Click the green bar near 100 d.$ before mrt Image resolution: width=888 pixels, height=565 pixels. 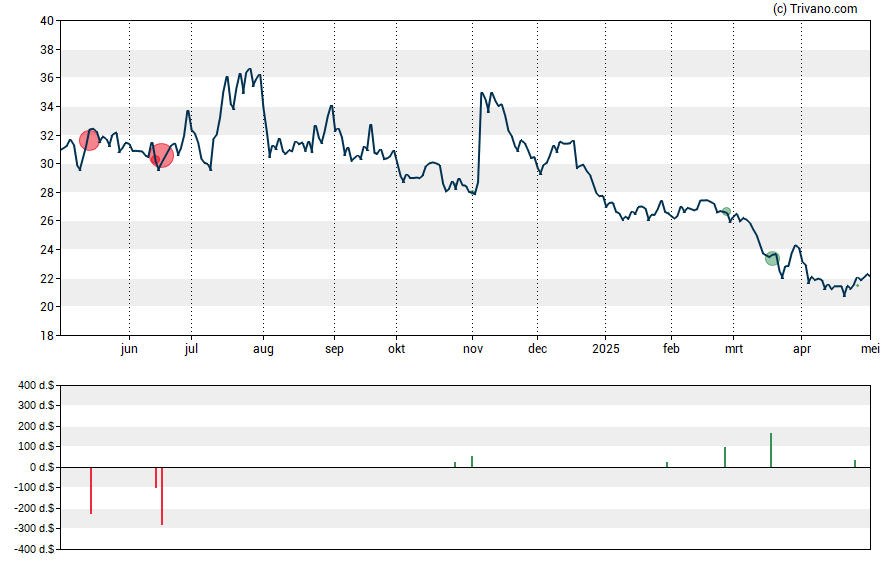pos(725,457)
